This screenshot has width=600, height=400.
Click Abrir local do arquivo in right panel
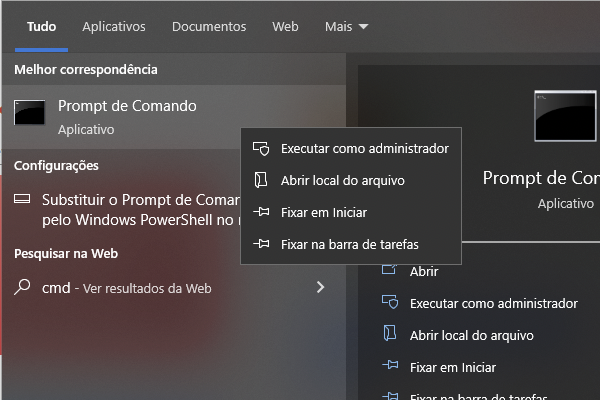(471, 335)
